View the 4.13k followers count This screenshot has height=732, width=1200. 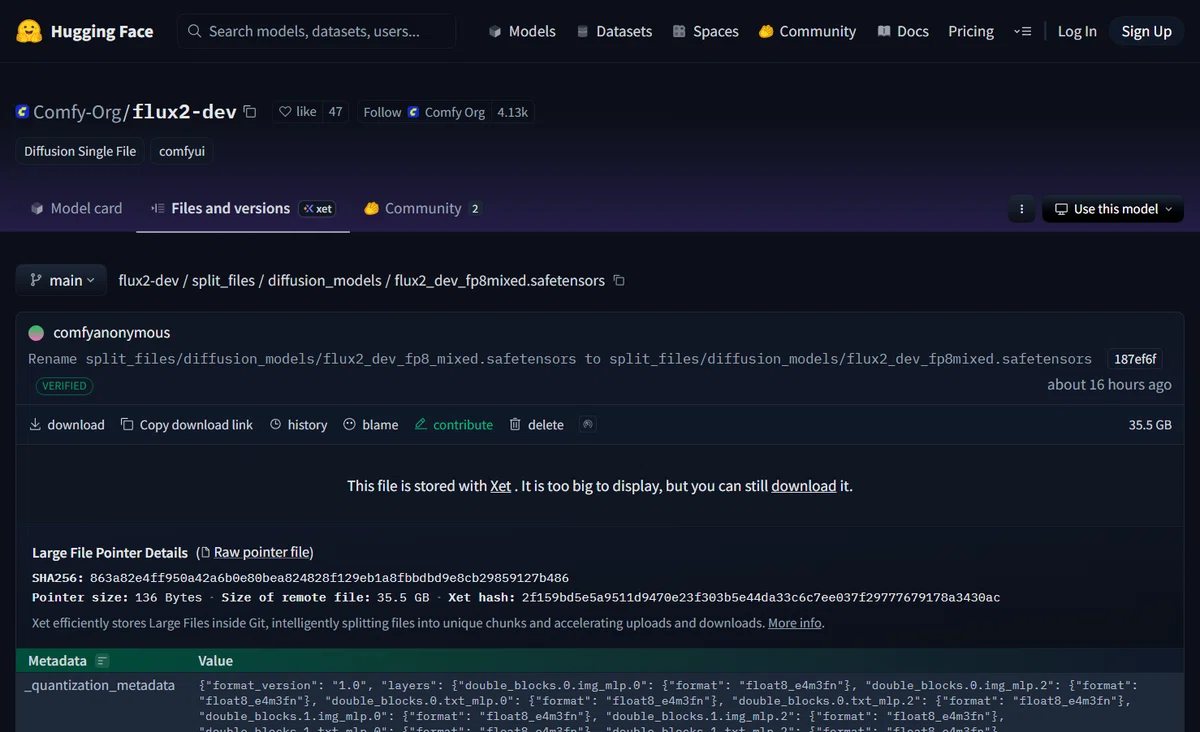point(513,112)
